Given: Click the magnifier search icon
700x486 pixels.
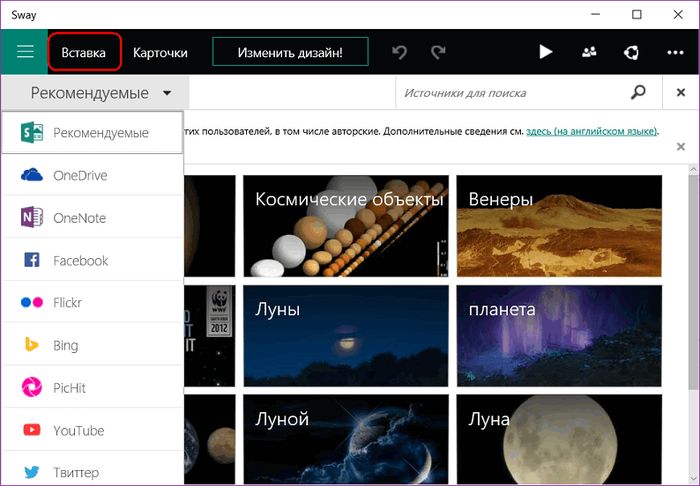Looking at the screenshot, I should 638,93.
